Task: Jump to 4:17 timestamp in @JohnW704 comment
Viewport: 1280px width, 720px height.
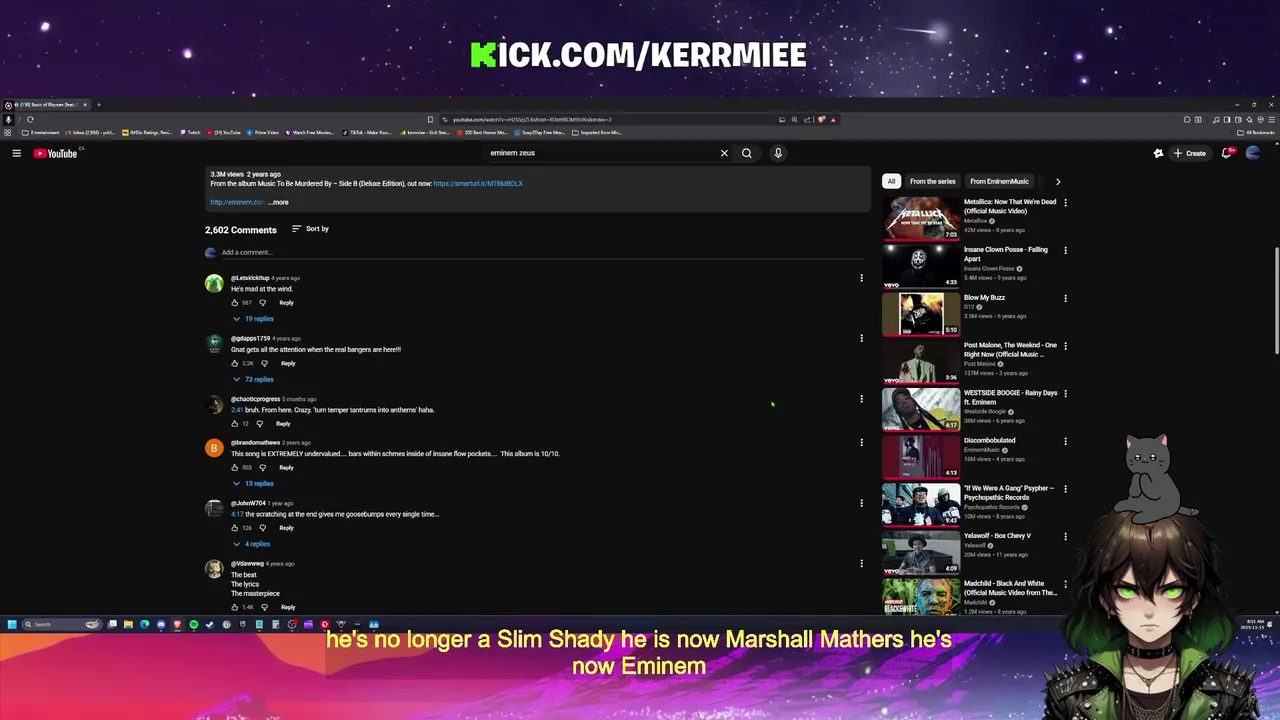Action: tap(237, 515)
